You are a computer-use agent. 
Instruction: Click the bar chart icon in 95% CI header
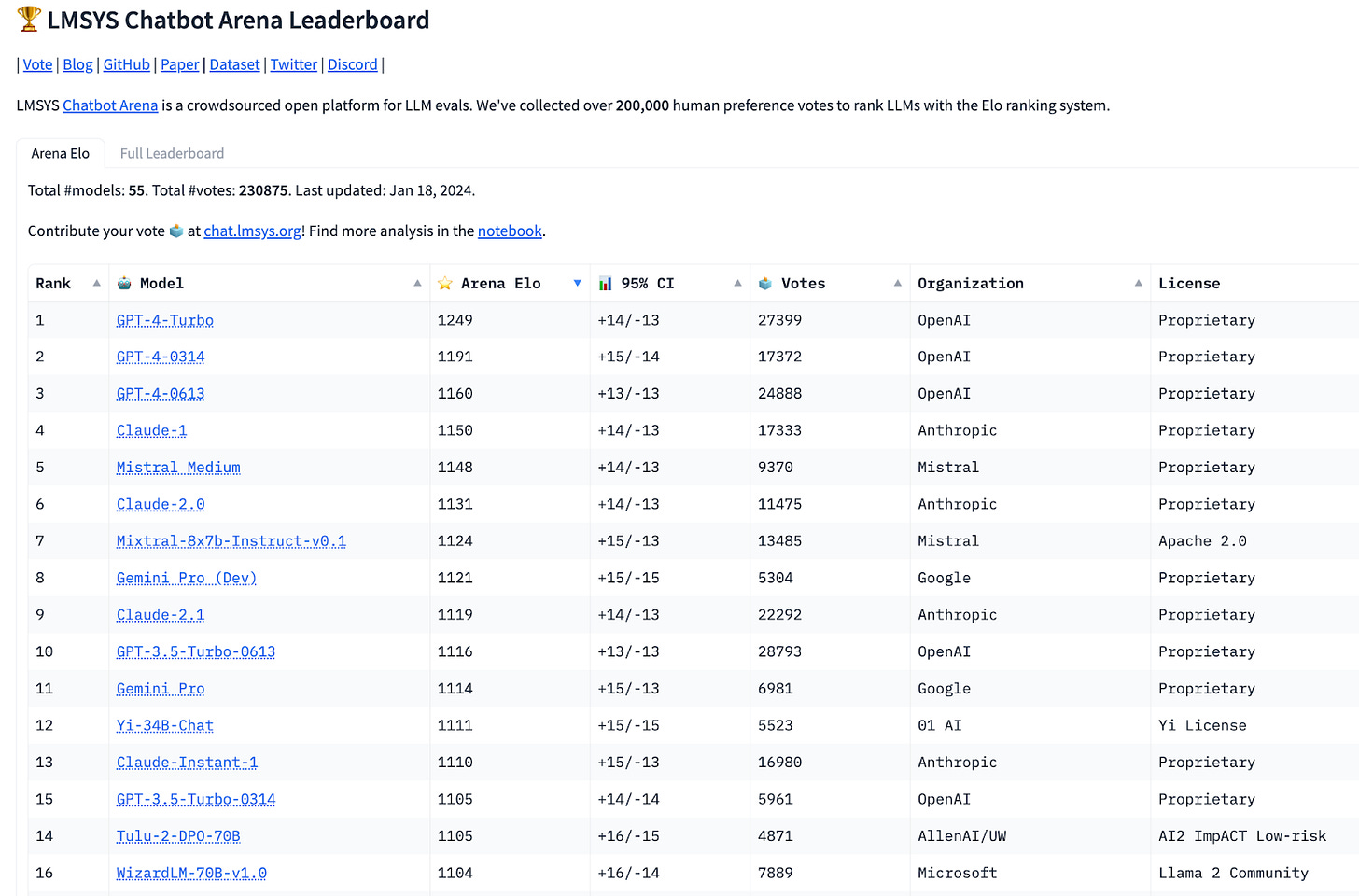pos(606,284)
